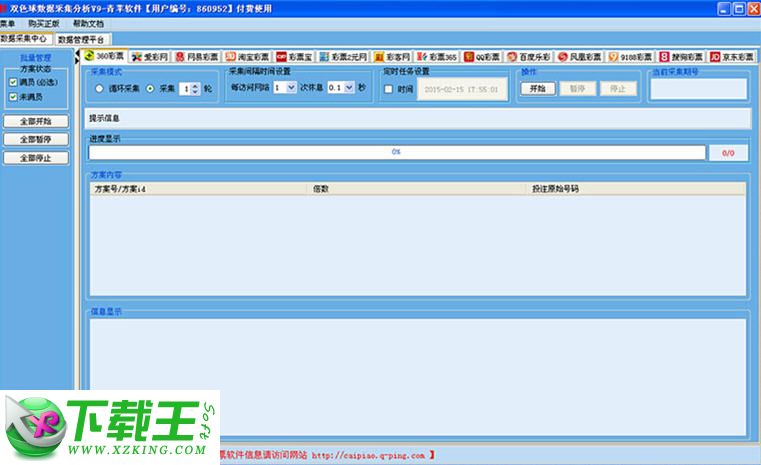Click the 暂停 operation button

[x=578, y=89]
